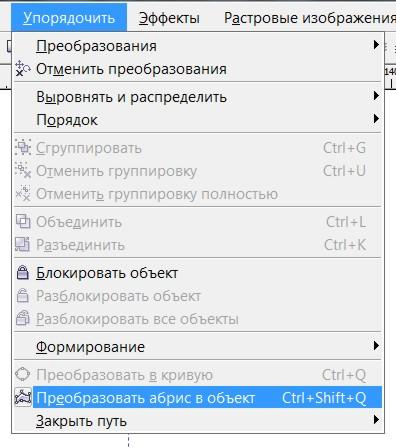The width and height of the screenshot is (396, 448).
Task: Click the Разъединить break apart icon
Action: 23,244
